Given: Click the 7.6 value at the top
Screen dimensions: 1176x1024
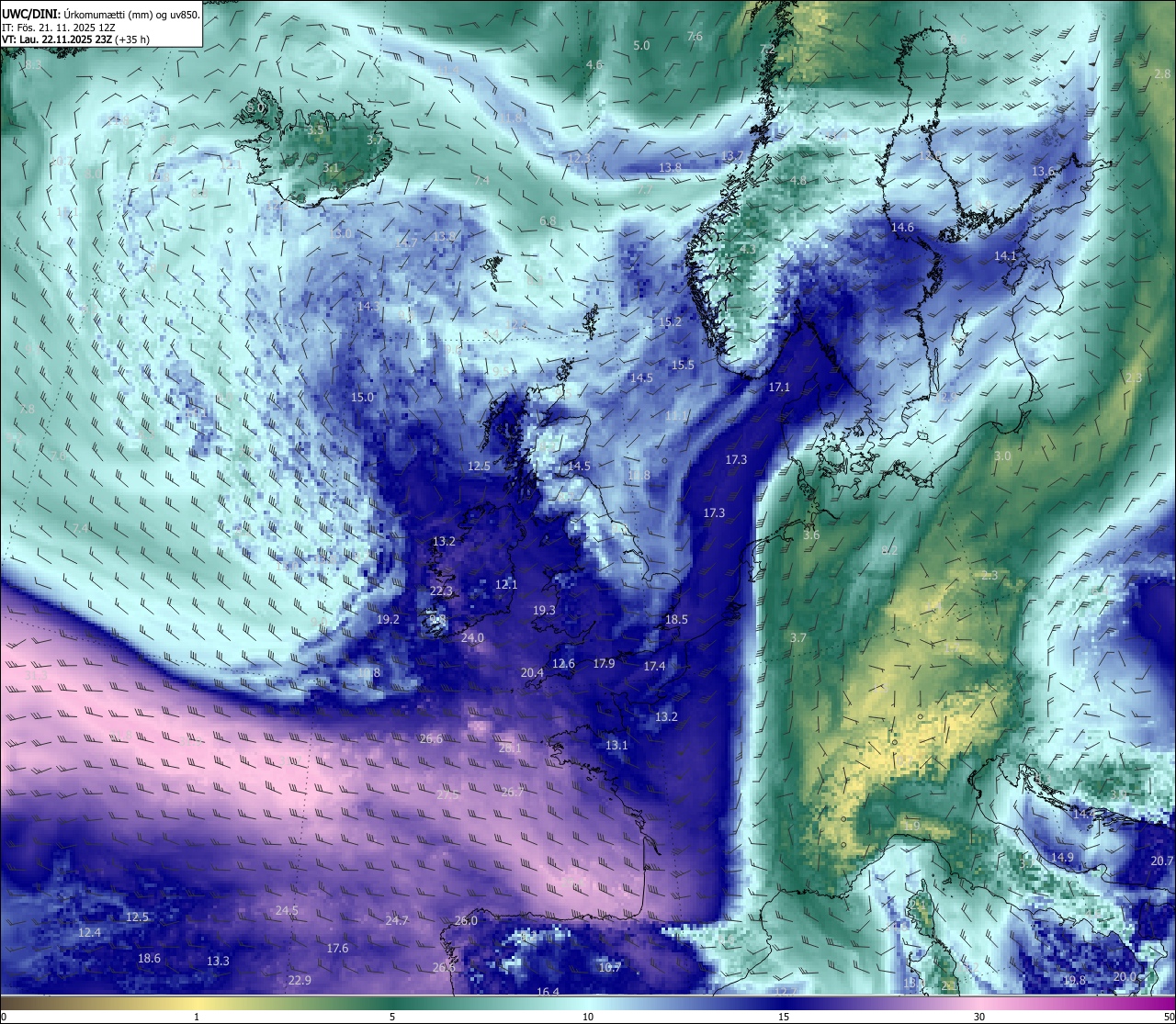Looking at the screenshot, I should [x=695, y=36].
